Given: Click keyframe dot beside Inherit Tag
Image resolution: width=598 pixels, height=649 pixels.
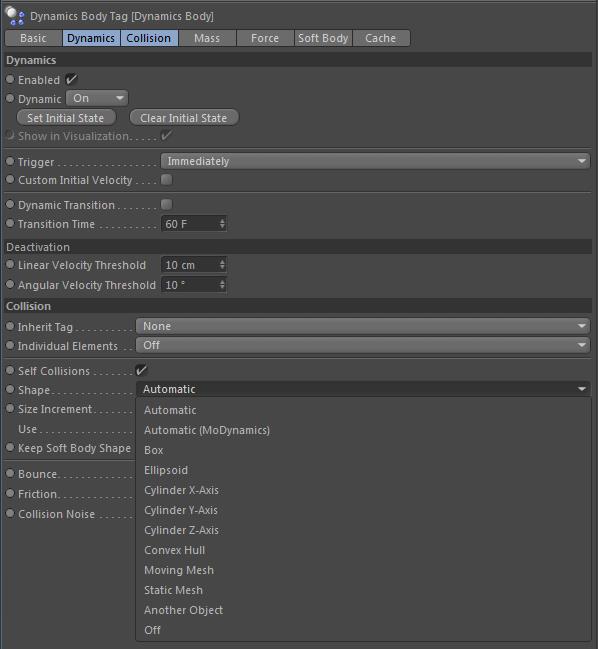Looking at the screenshot, I should [x=10, y=326].
